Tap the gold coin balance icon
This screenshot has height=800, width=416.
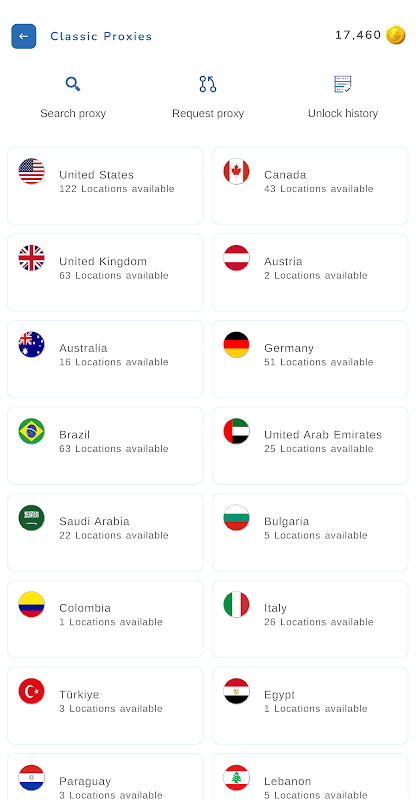pyautogui.click(x=396, y=35)
